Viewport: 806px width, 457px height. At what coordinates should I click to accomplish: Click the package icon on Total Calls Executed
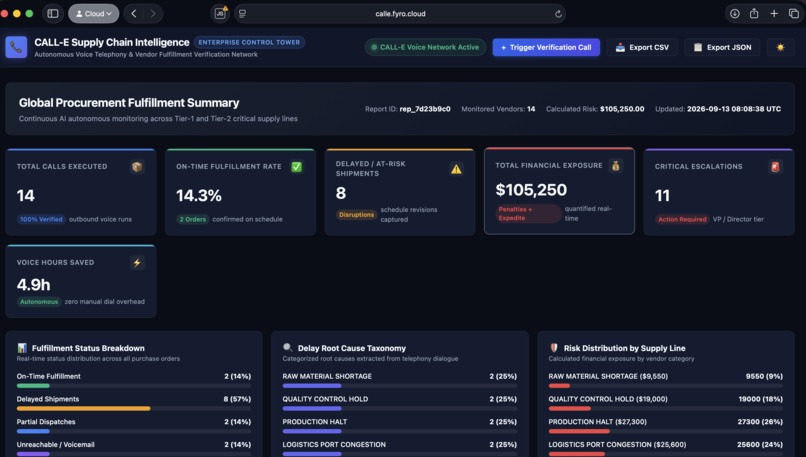coord(137,167)
